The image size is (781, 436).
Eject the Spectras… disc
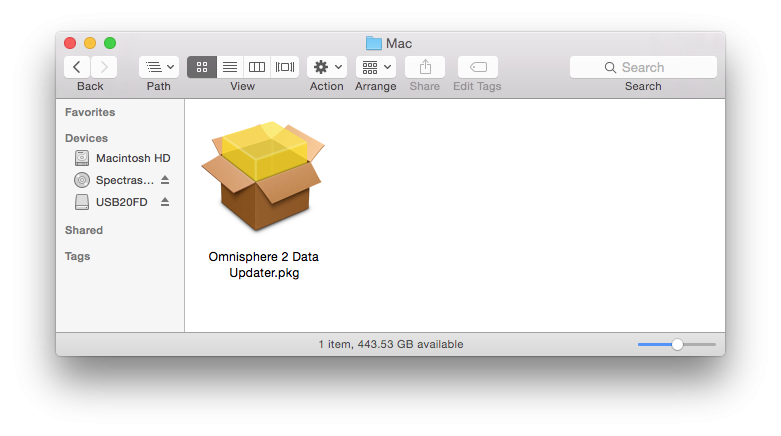tap(165, 180)
